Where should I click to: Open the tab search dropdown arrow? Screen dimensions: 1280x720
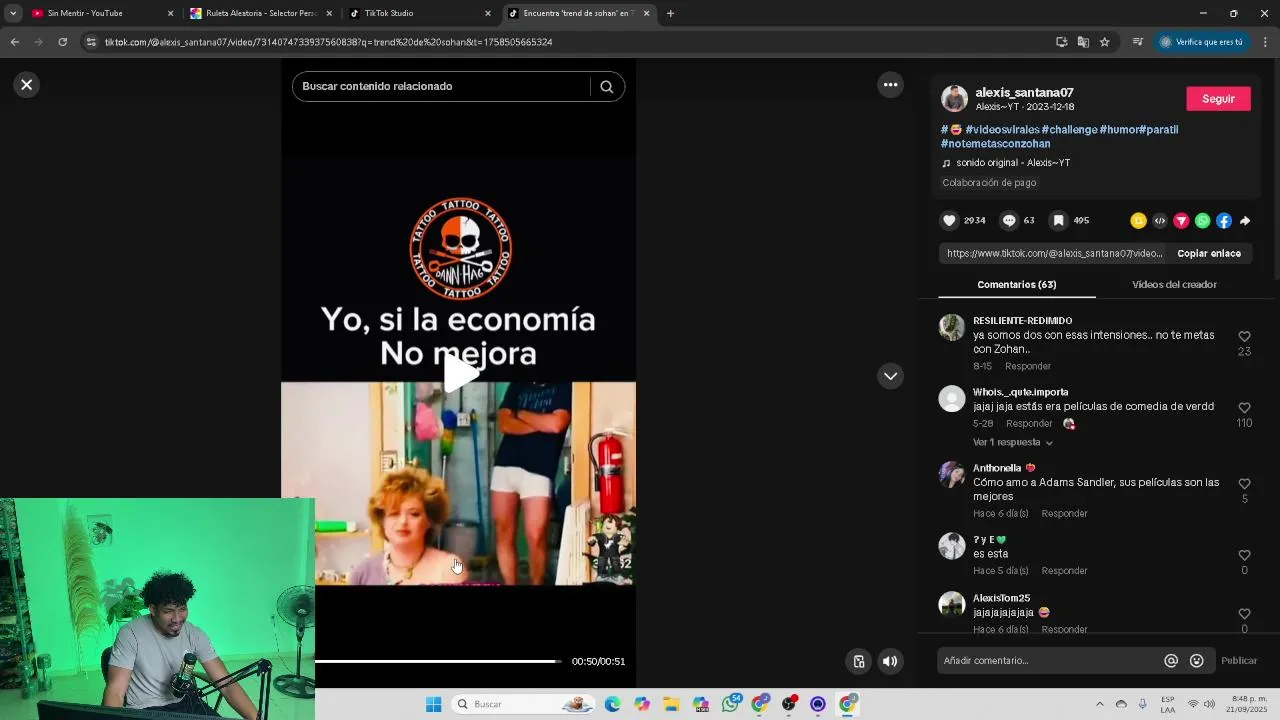coord(13,13)
